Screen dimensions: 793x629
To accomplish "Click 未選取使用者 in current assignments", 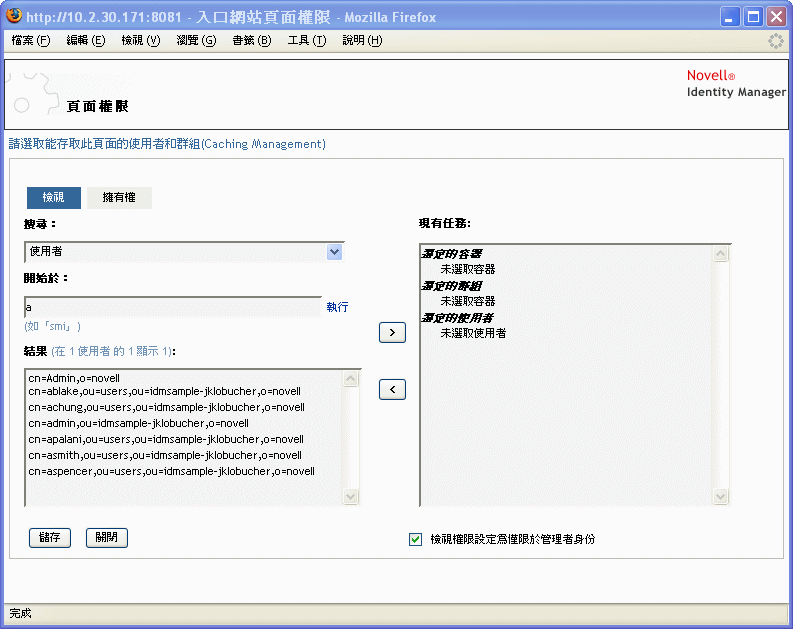I will pos(473,333).
